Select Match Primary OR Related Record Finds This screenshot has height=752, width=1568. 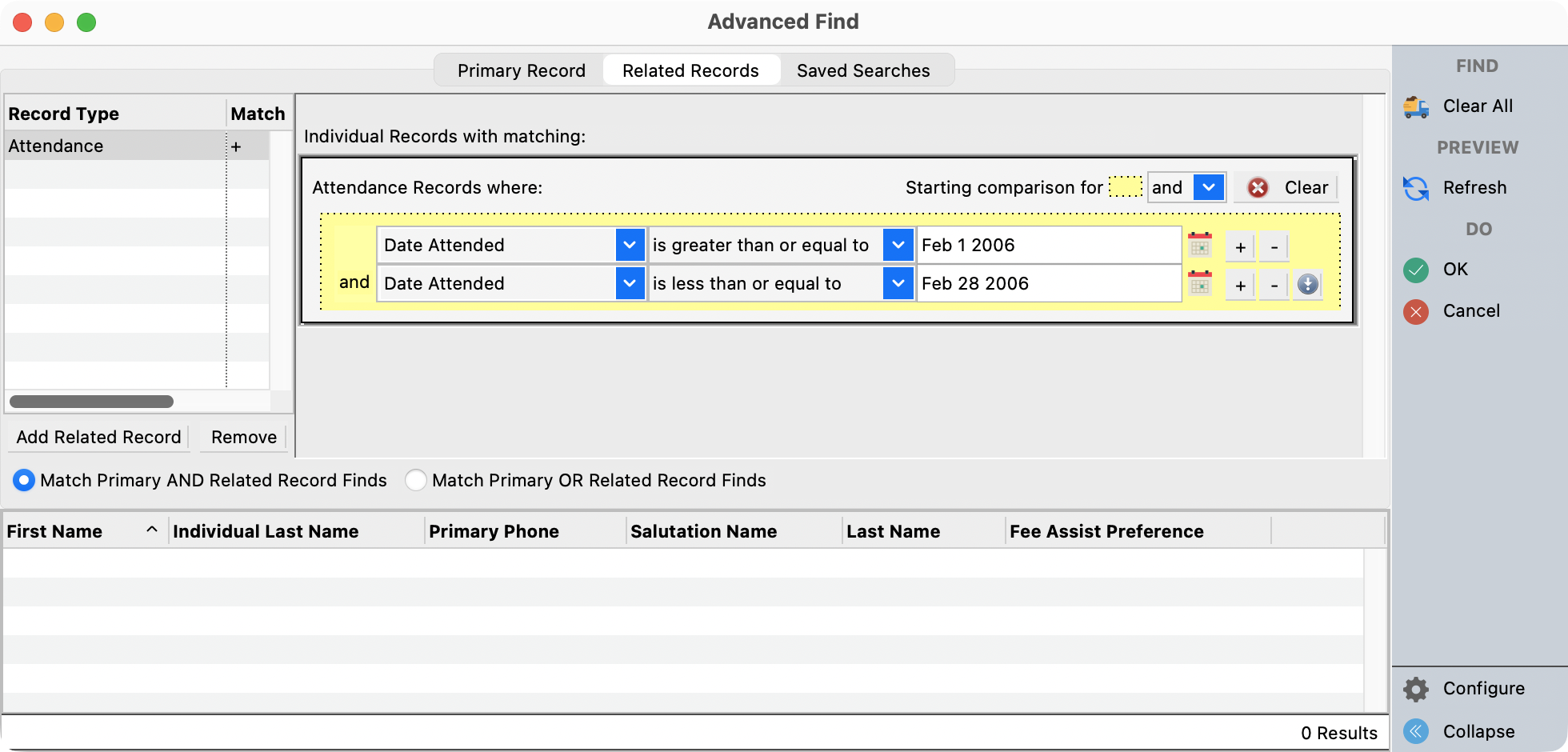[x=416, y=480]
